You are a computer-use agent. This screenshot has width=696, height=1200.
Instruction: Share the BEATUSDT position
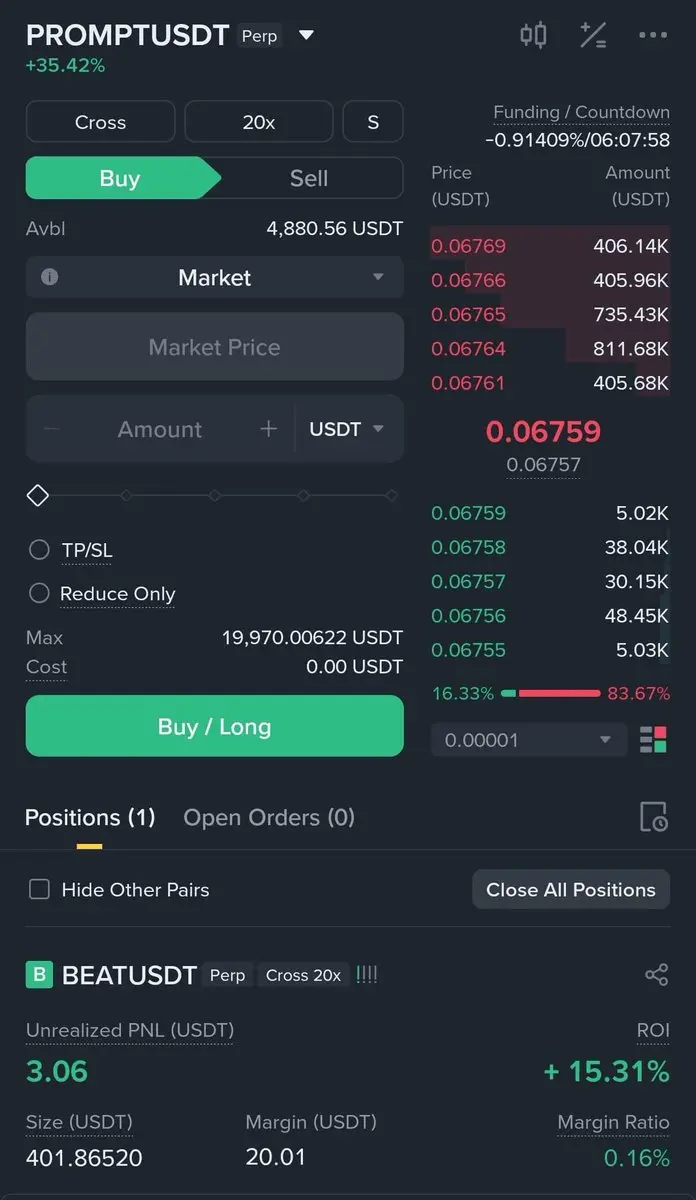[656, 975]
